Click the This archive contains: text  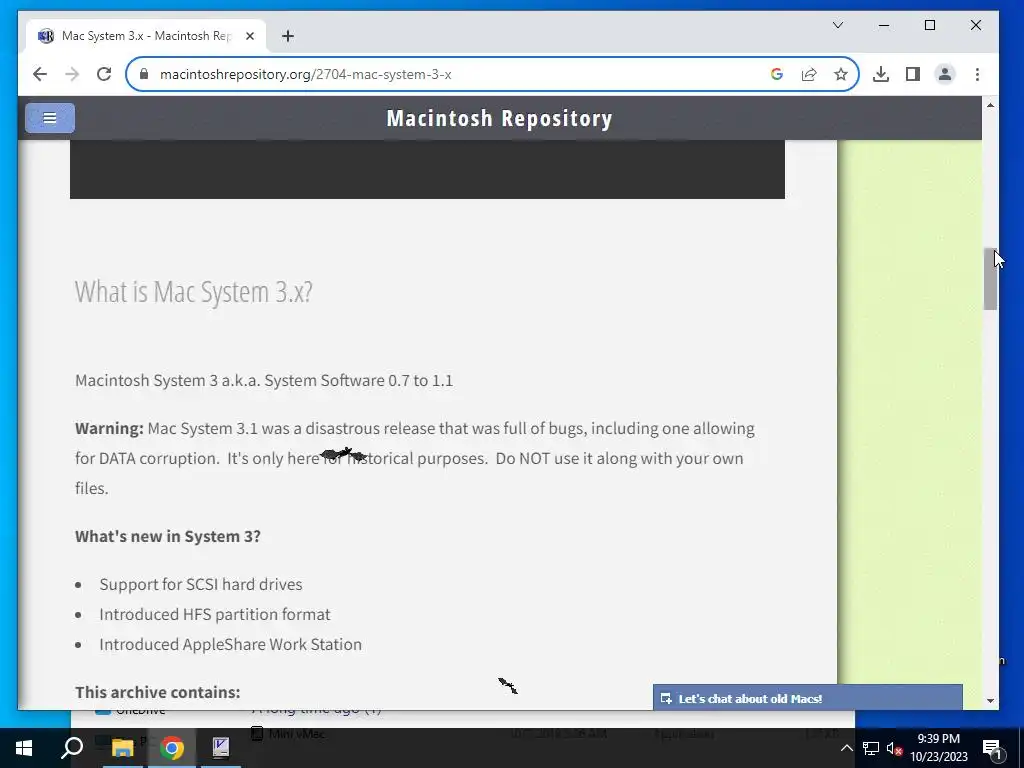coord(157,692)
